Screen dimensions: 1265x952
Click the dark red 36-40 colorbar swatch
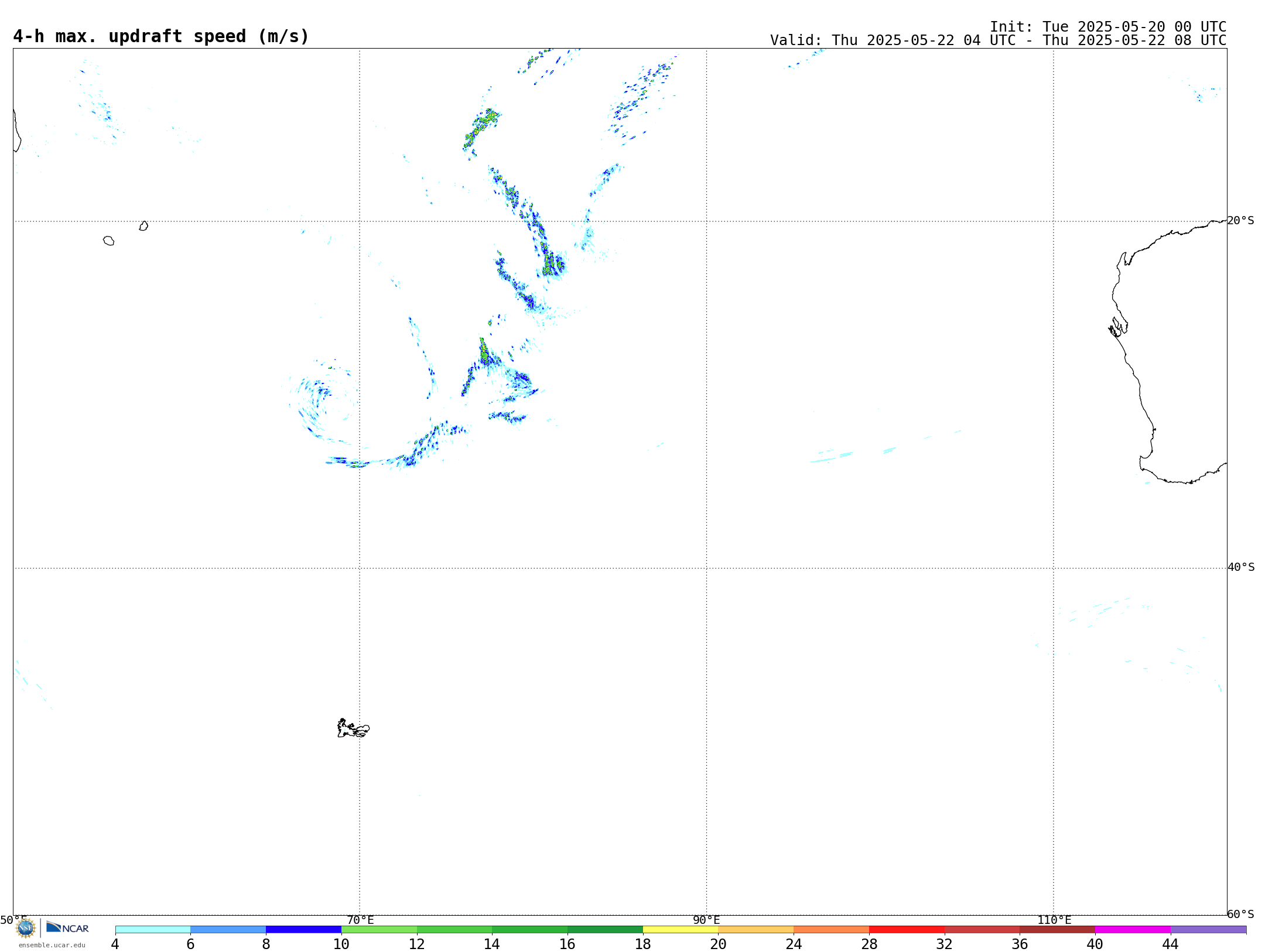click(x=1057, y=929)
